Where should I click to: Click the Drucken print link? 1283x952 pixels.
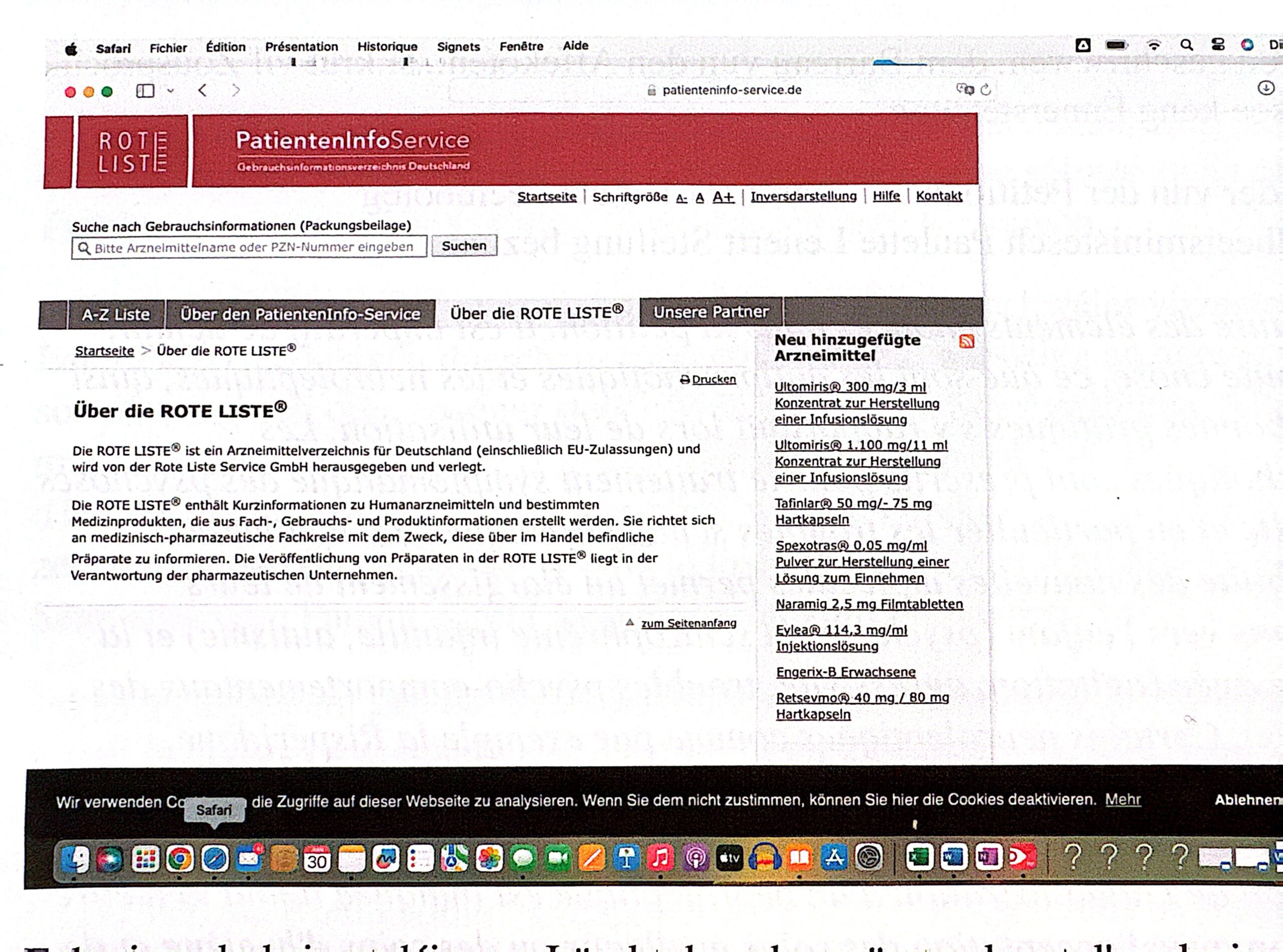tap(713, 379)
